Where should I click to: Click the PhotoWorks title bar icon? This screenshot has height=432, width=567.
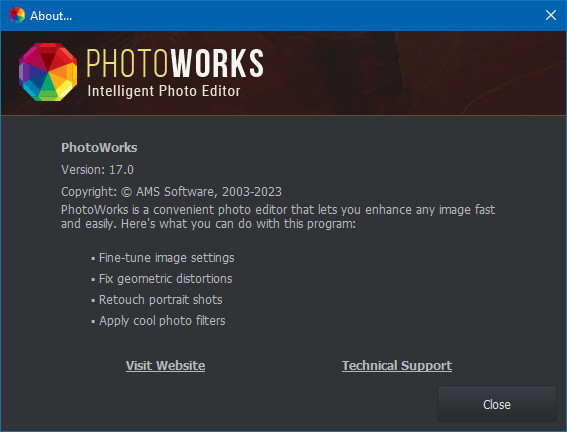click(x=17, y=15)
